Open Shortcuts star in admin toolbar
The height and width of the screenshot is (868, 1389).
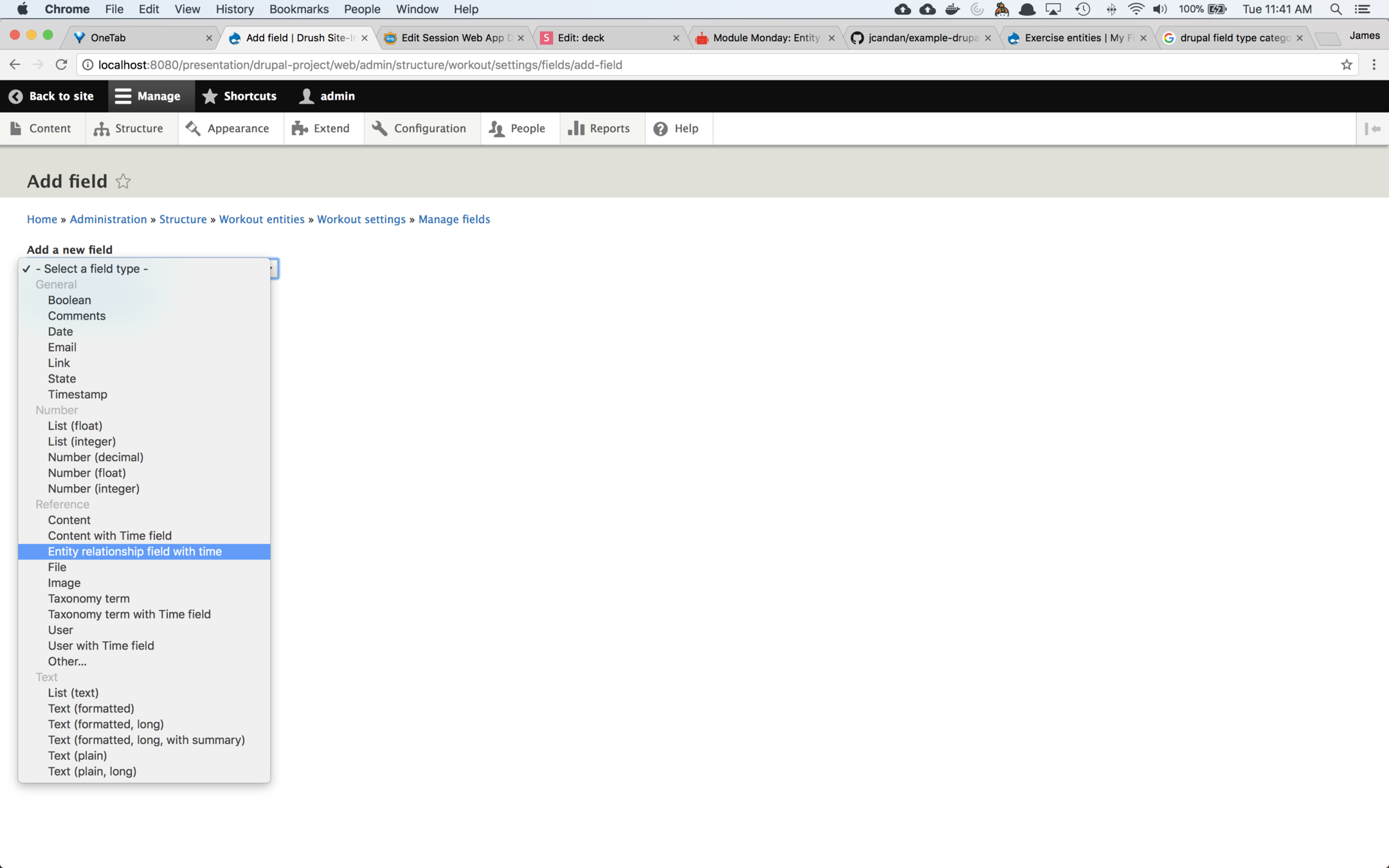click(x=239, y=96)
